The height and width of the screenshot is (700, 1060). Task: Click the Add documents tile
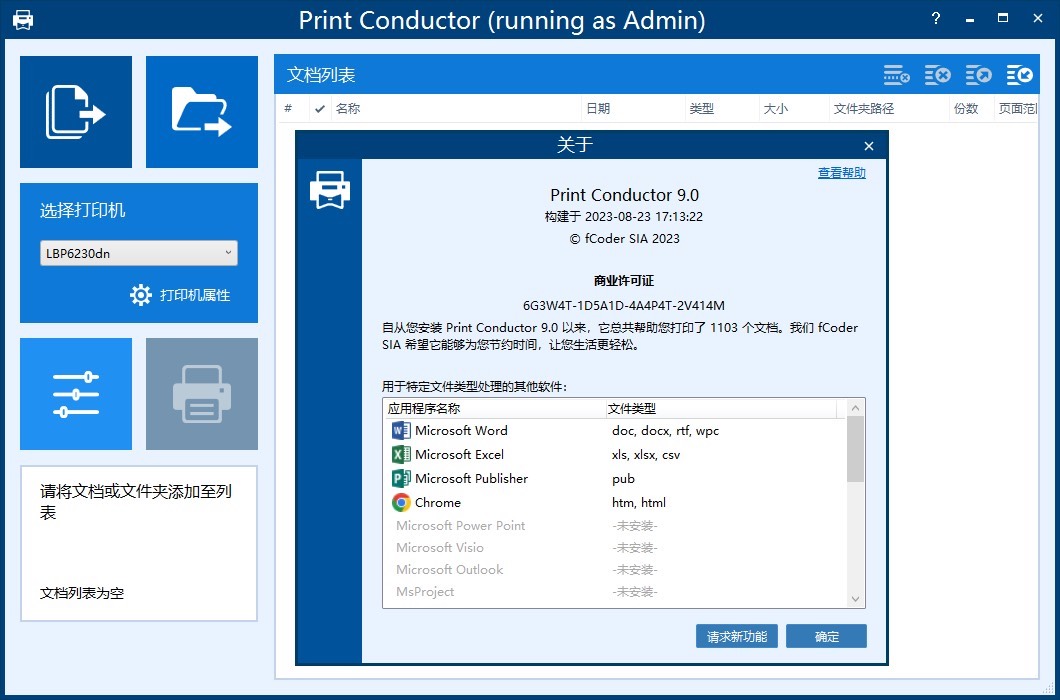[76, 112]
